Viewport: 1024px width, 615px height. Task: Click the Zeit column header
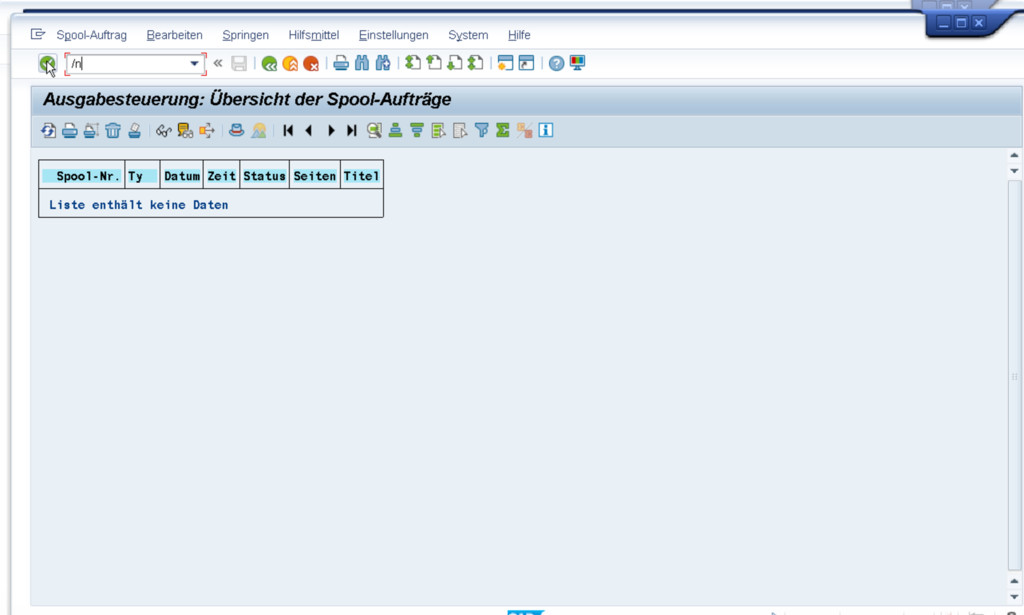coord(221,176)
